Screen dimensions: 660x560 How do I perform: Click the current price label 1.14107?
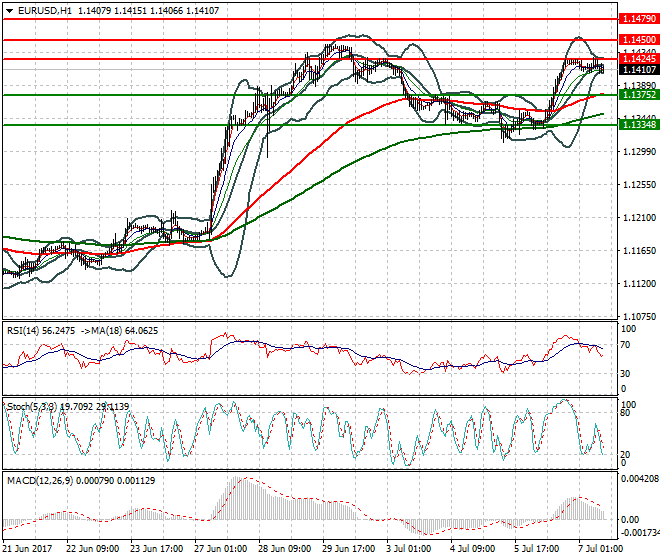(639, 69)
